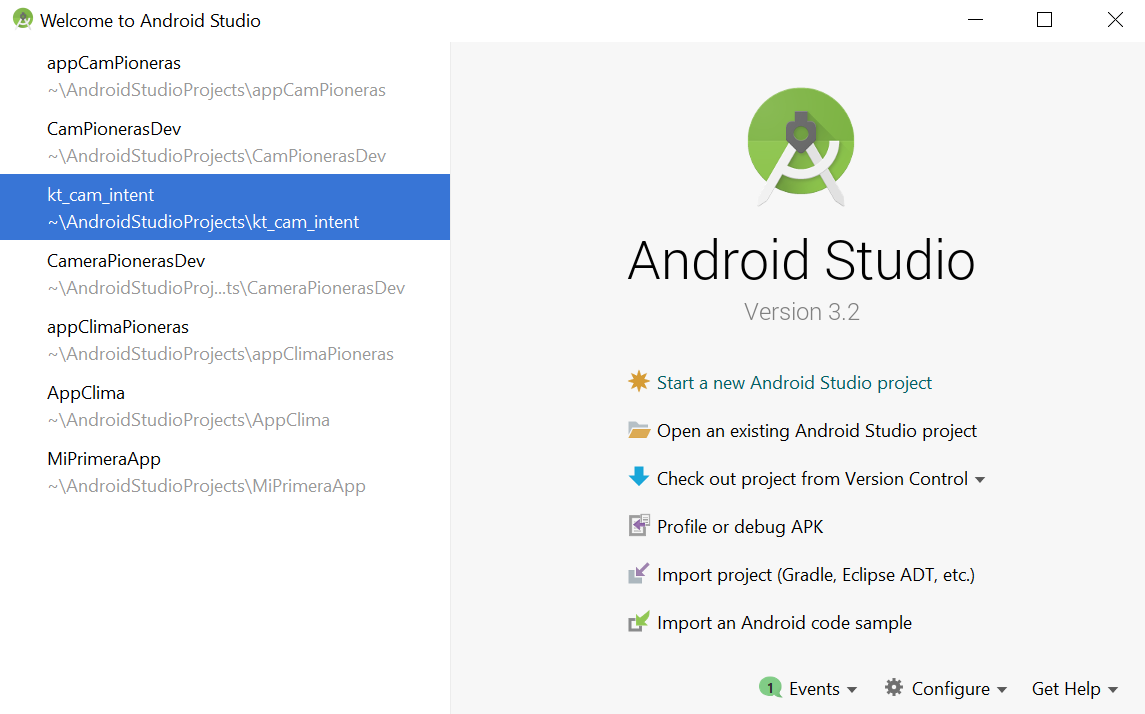Viewport: 1145px width, 714px height.
Task: Choose Import an Android code sample
Action: click(x=784, y=623)
